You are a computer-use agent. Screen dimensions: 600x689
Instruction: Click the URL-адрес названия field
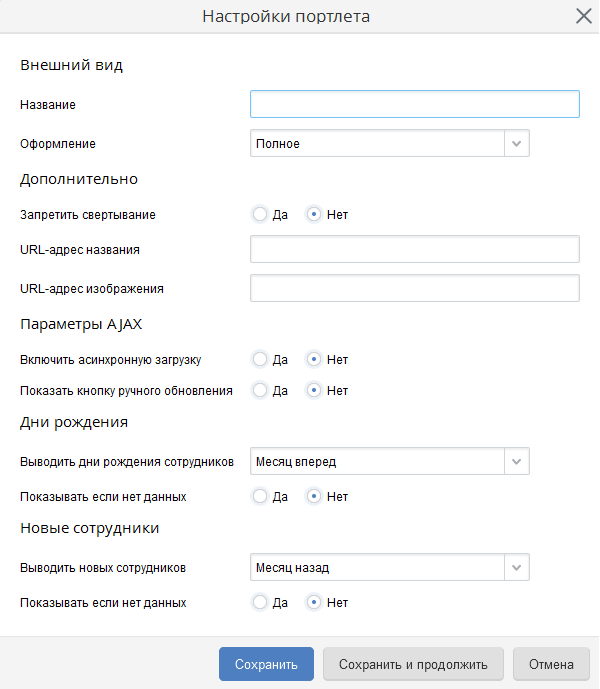coord(414,249)
